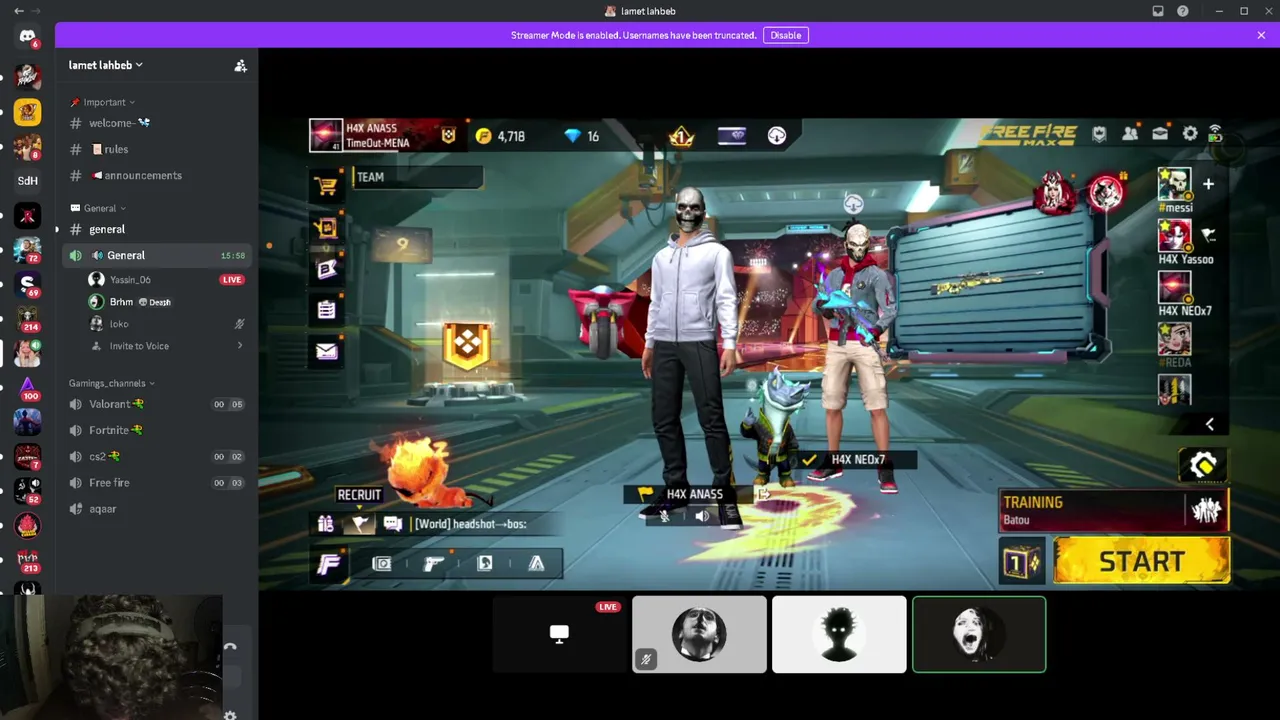
Task: Collapse the General category
Action: 98,208
